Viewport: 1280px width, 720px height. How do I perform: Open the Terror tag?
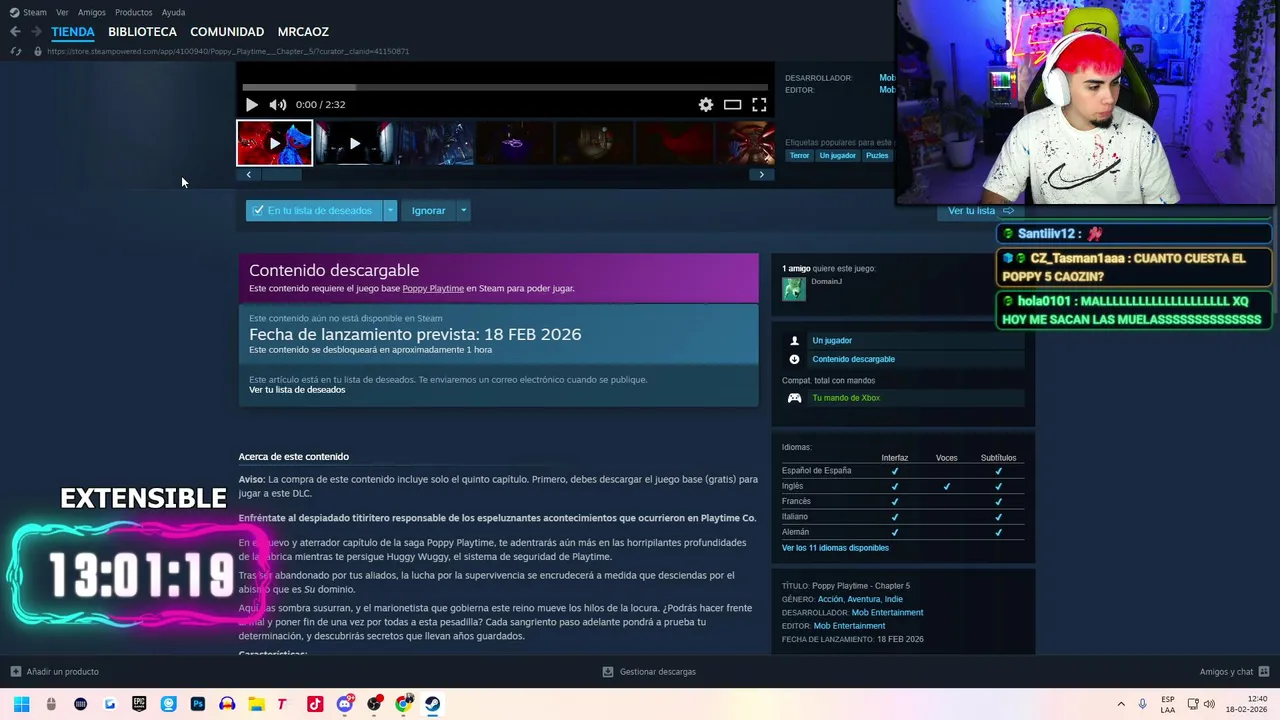(799, 155)
